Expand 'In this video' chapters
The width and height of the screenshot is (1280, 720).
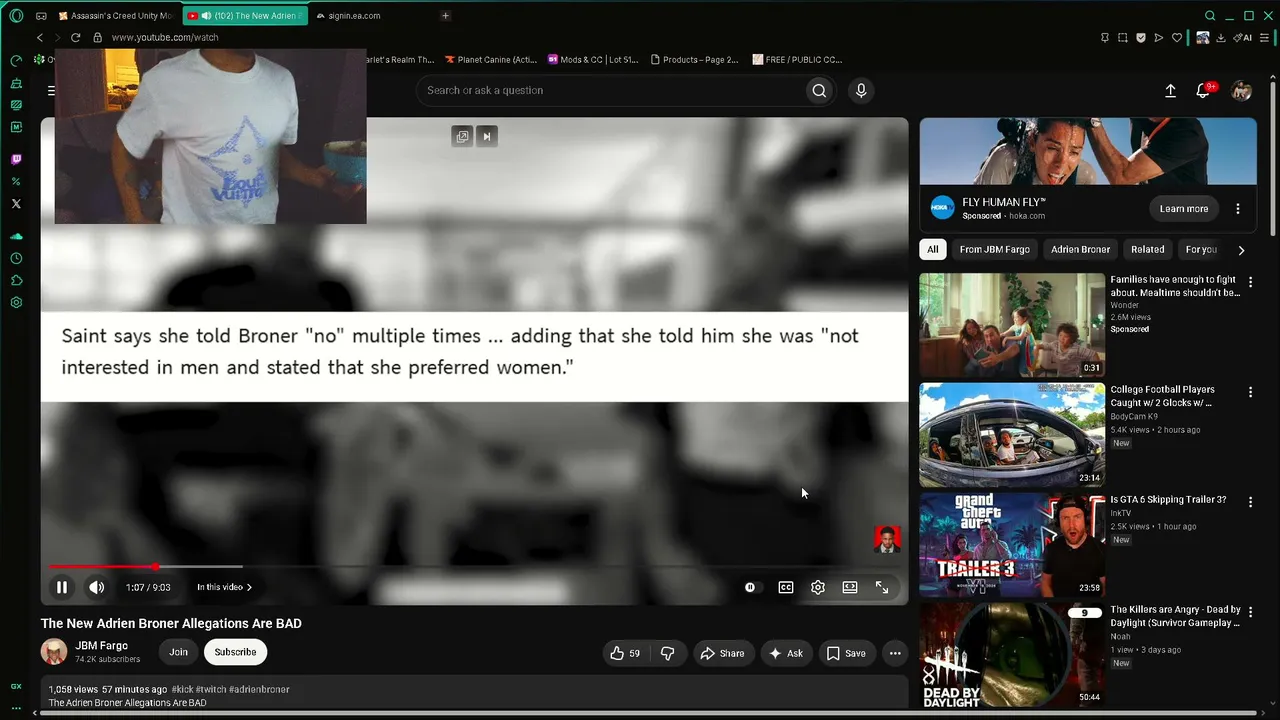pyautogui.click(x=225, y=587)
